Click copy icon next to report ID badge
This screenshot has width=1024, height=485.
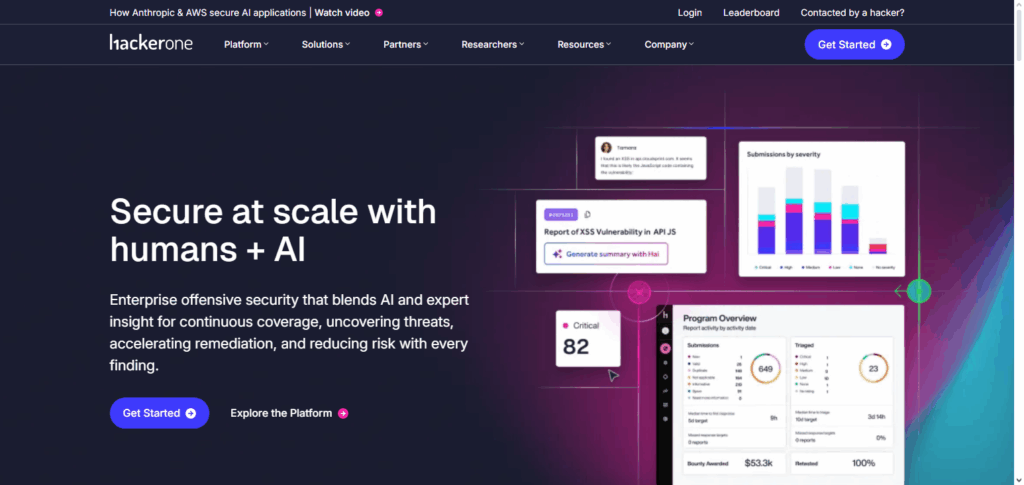[588, 214]
